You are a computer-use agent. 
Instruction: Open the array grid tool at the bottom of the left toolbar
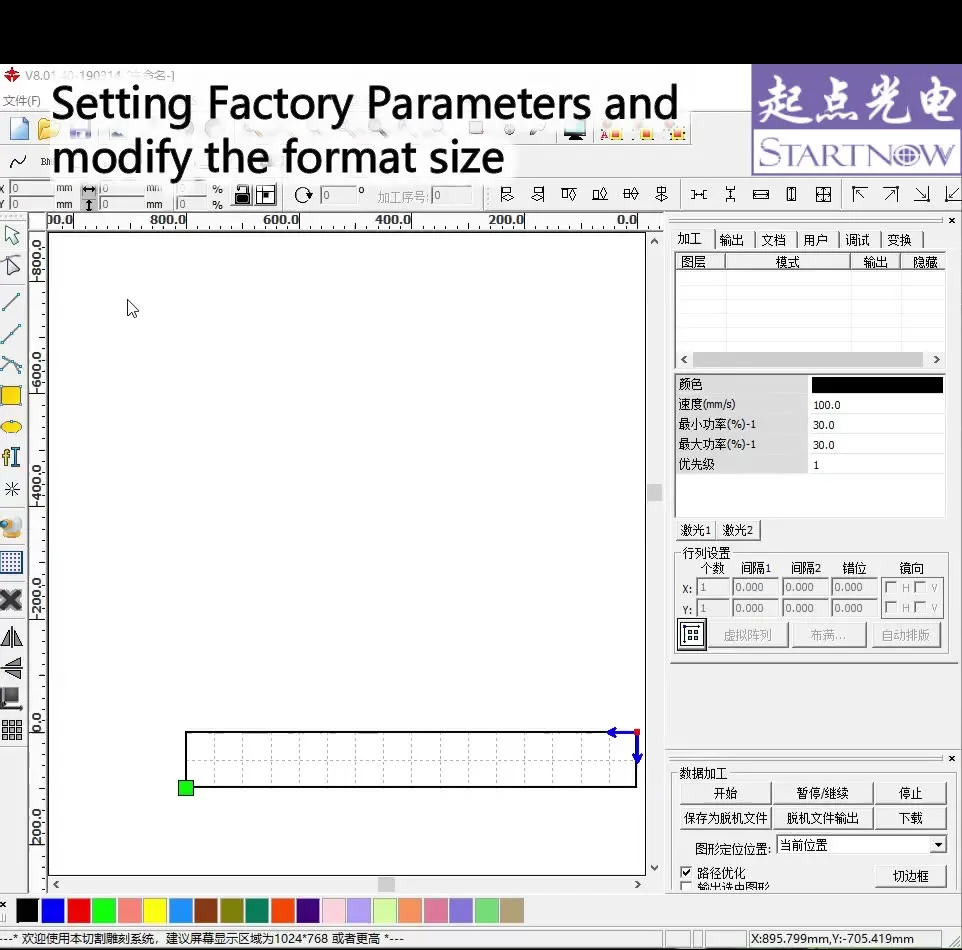click(x=12, y=730)
